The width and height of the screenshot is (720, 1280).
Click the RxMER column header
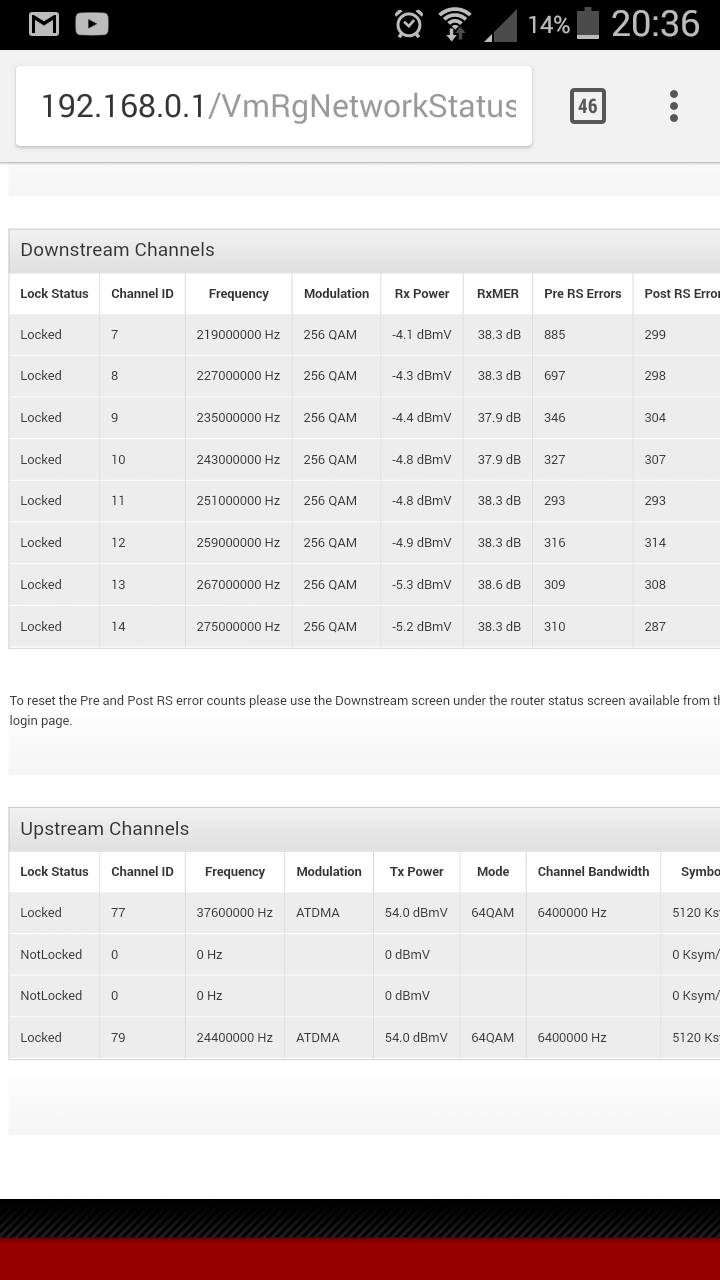pyautogui.click(x=498, y=294)
